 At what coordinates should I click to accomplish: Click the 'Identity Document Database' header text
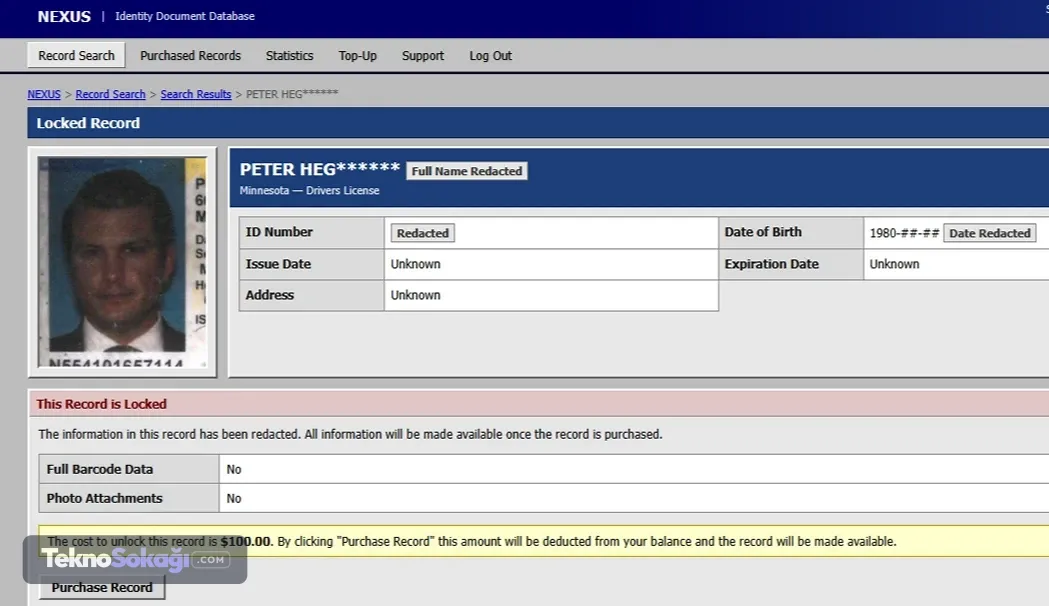pyautogui.click(x=185, y=16)
